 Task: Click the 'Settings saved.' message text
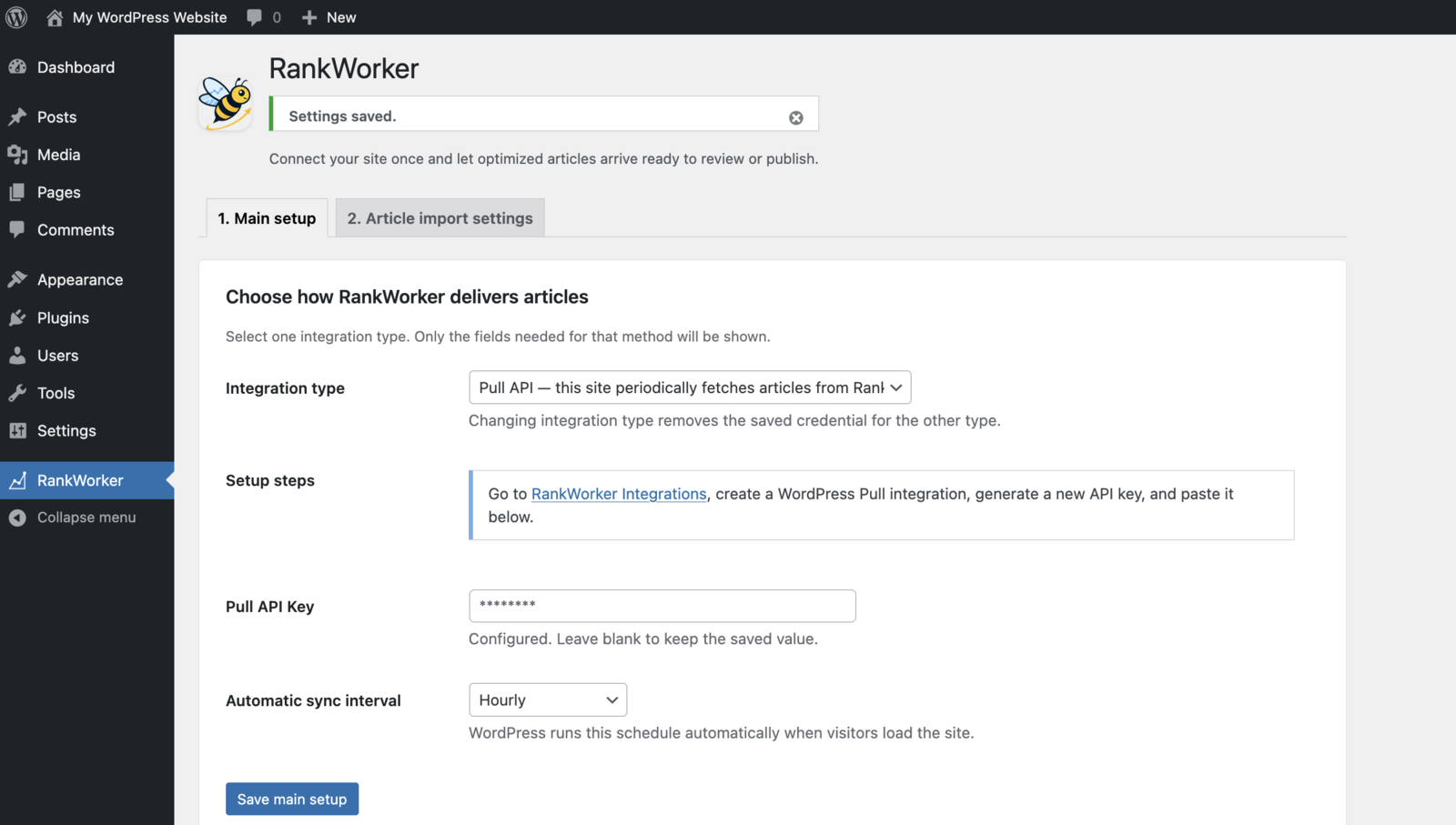click(x=342, y=116)
